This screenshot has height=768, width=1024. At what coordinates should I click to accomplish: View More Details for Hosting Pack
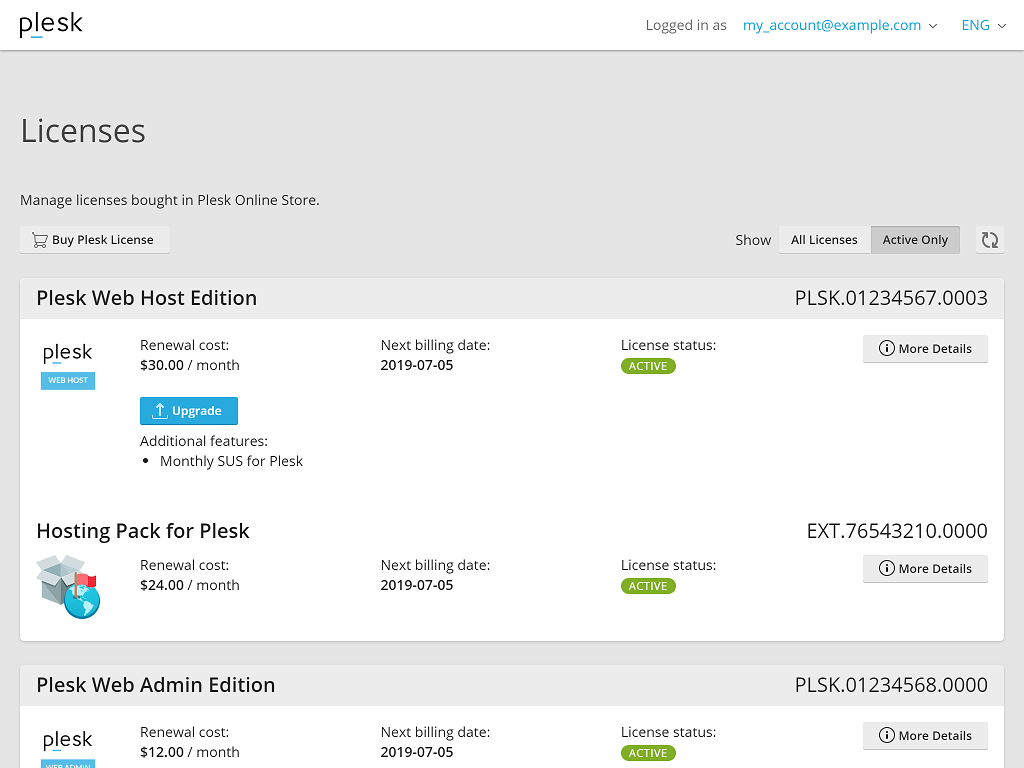[x=925, y=569]
